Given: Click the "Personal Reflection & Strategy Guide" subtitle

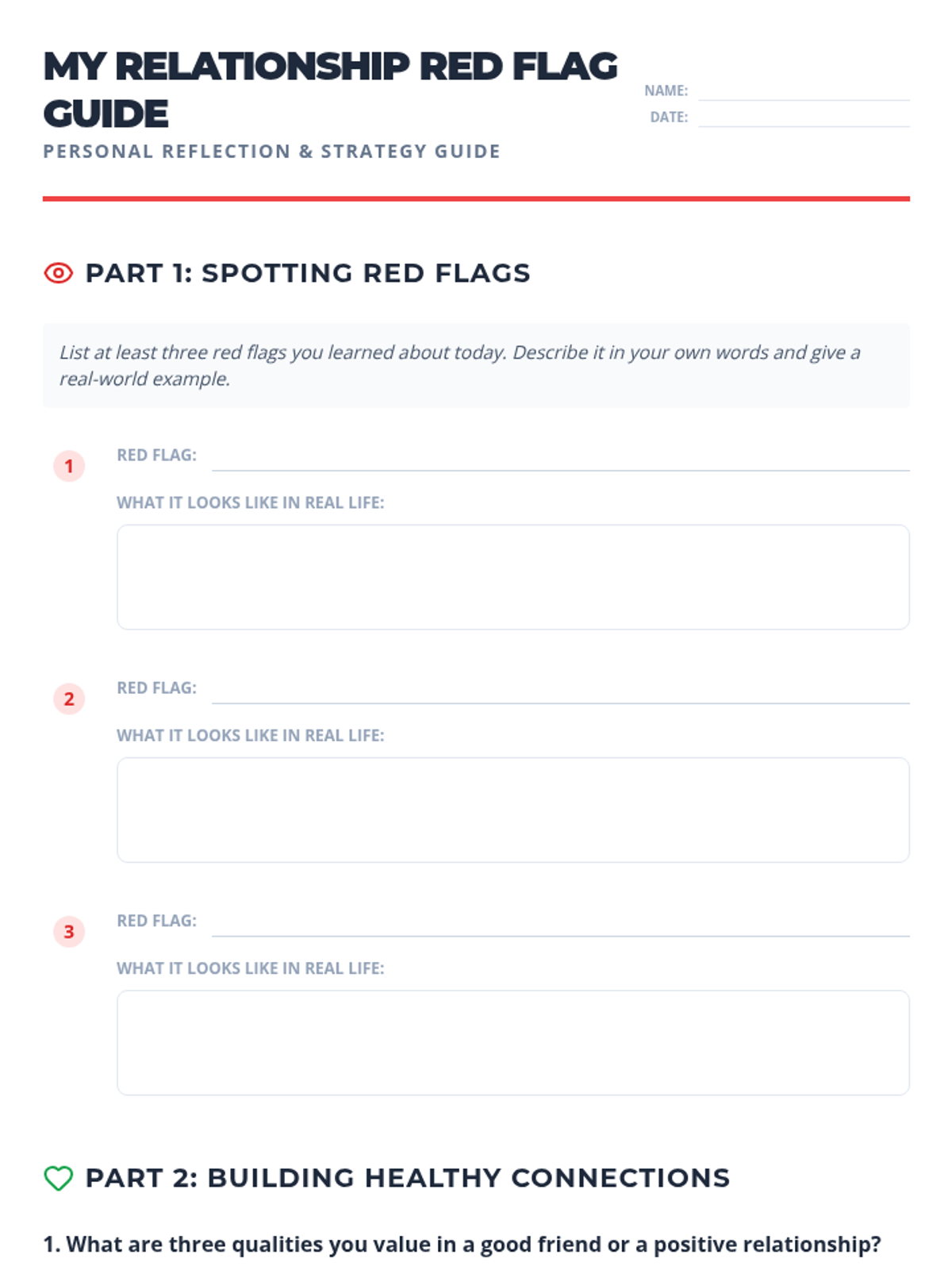Looking at the screenshot, I should pos(271,152).
